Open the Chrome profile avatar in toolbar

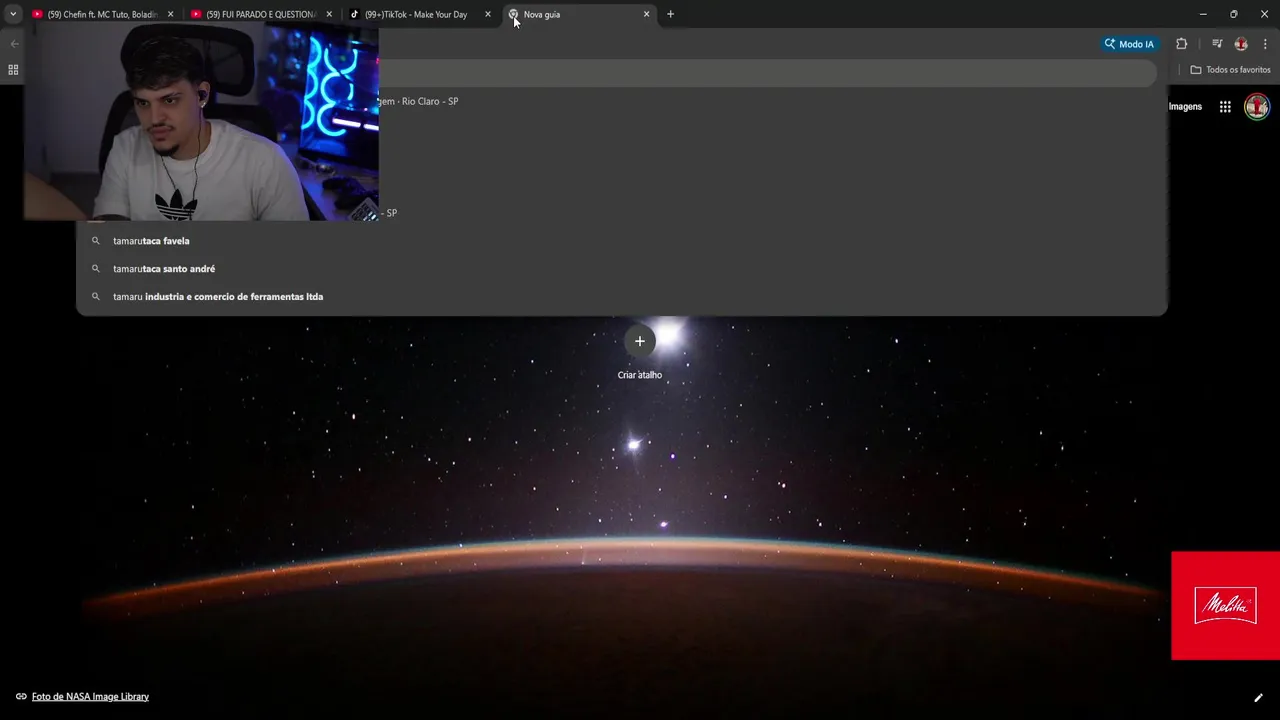click(x=1241, y=44)
